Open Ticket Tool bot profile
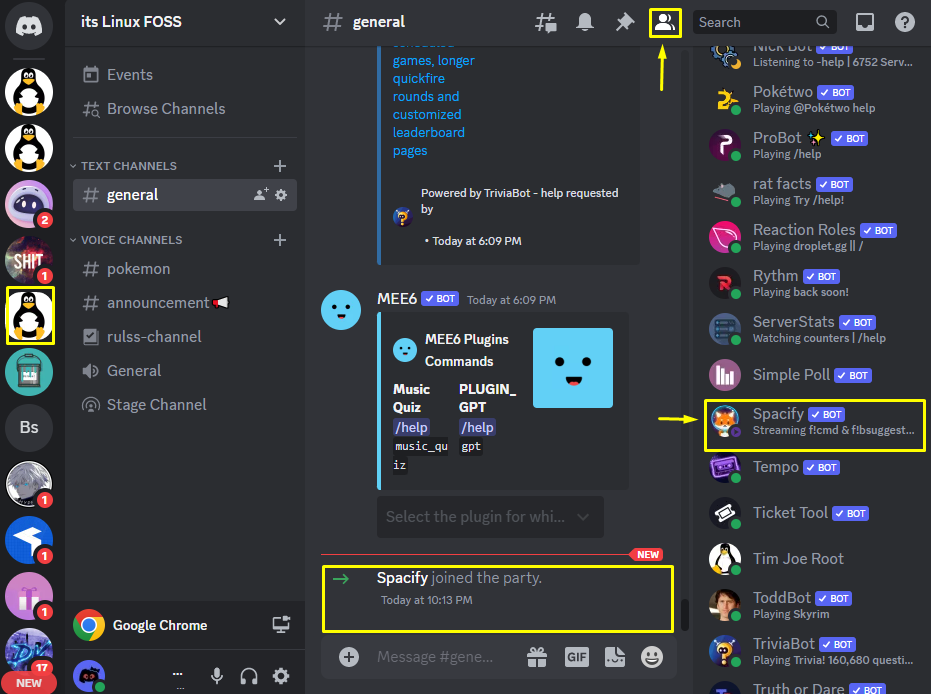 [x=812, y=513]
